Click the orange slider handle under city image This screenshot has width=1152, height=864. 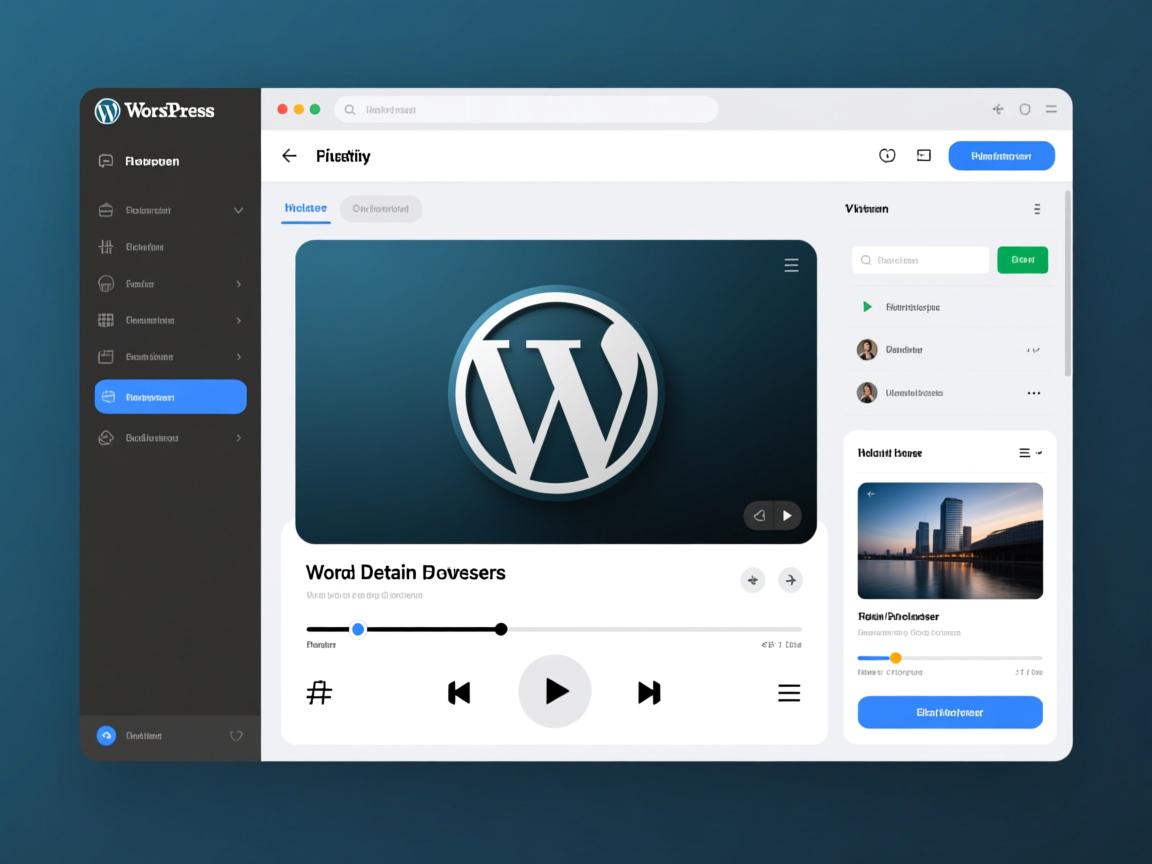(x=895, y=658)
